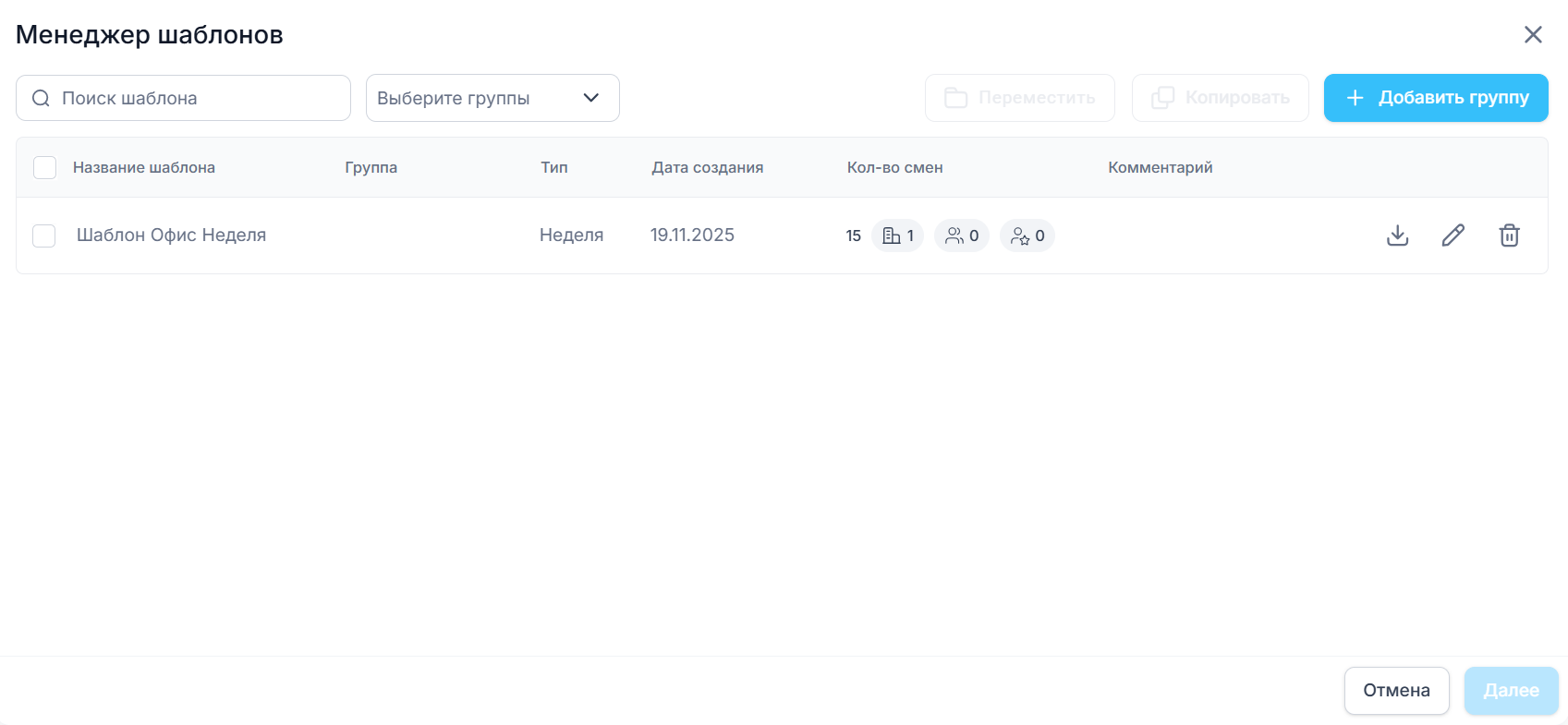Image resolution: width=1568 pixels, height=725 pixels.
Task: Download the Шаблон Офис Неделя template
Action: pyautogui.click(x=1397, y=236)
